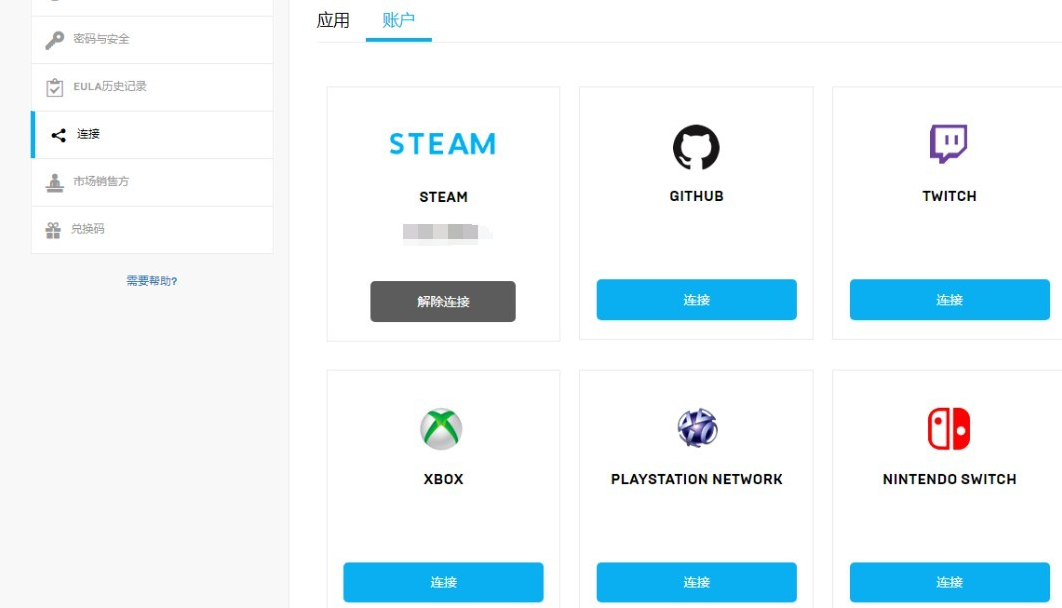Click the Xbox sphere icon
This screenshot has width=1062, height=608.
[x=442, y=428]
